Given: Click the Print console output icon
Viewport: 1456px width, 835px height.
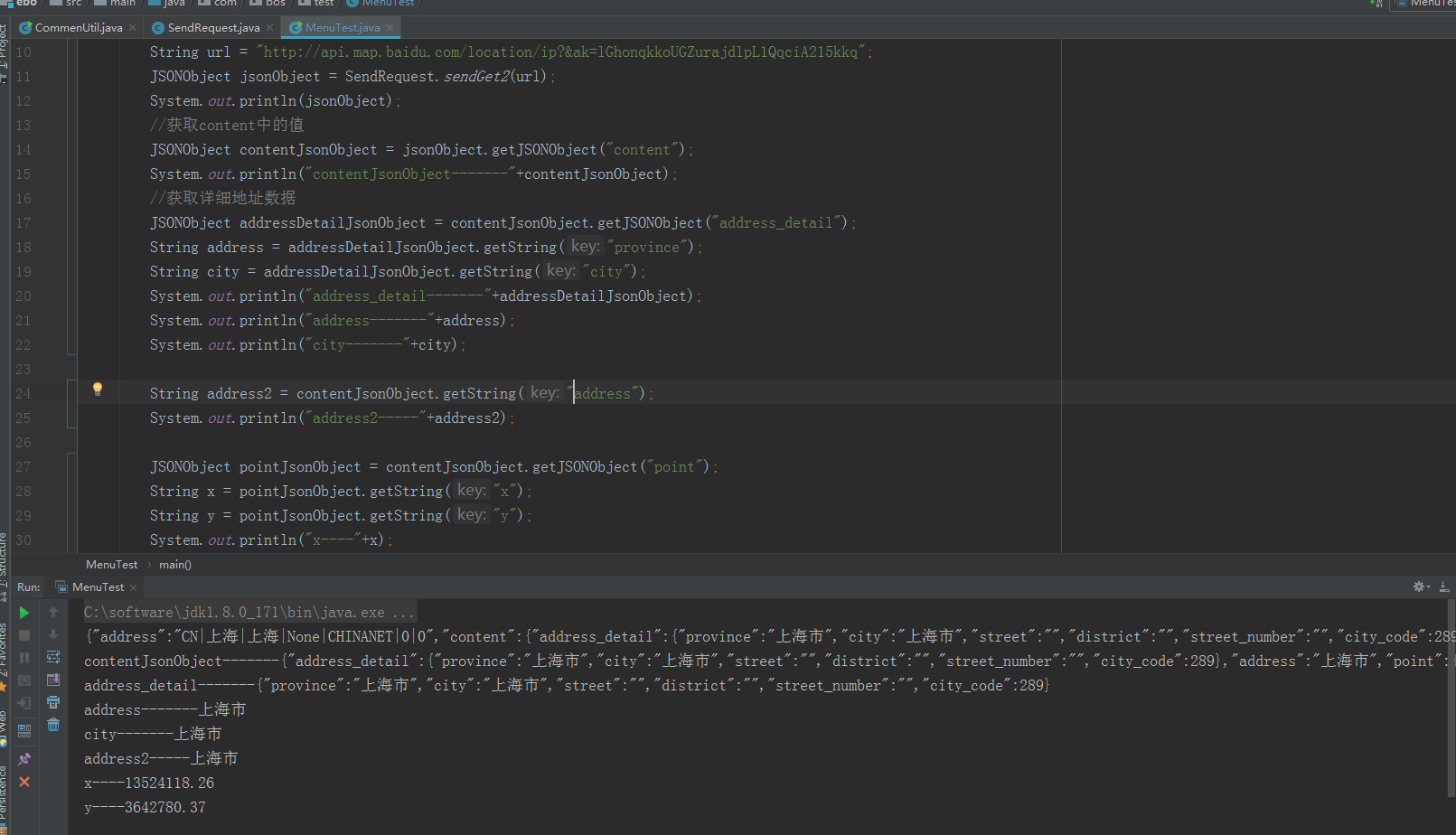Looking at the screenshot, I should point(53,703).
